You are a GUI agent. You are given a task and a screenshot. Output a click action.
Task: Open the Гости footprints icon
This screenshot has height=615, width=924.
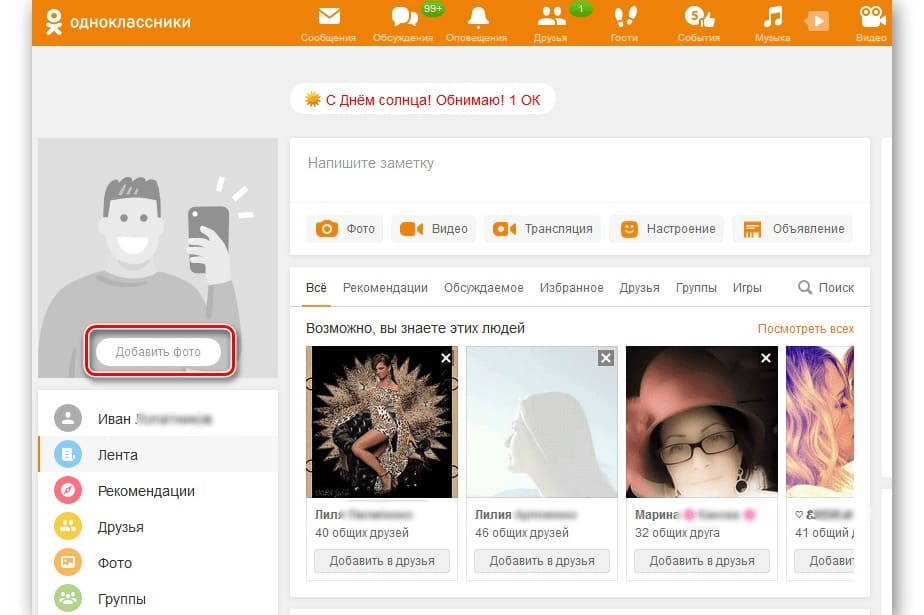click(625, 17)
